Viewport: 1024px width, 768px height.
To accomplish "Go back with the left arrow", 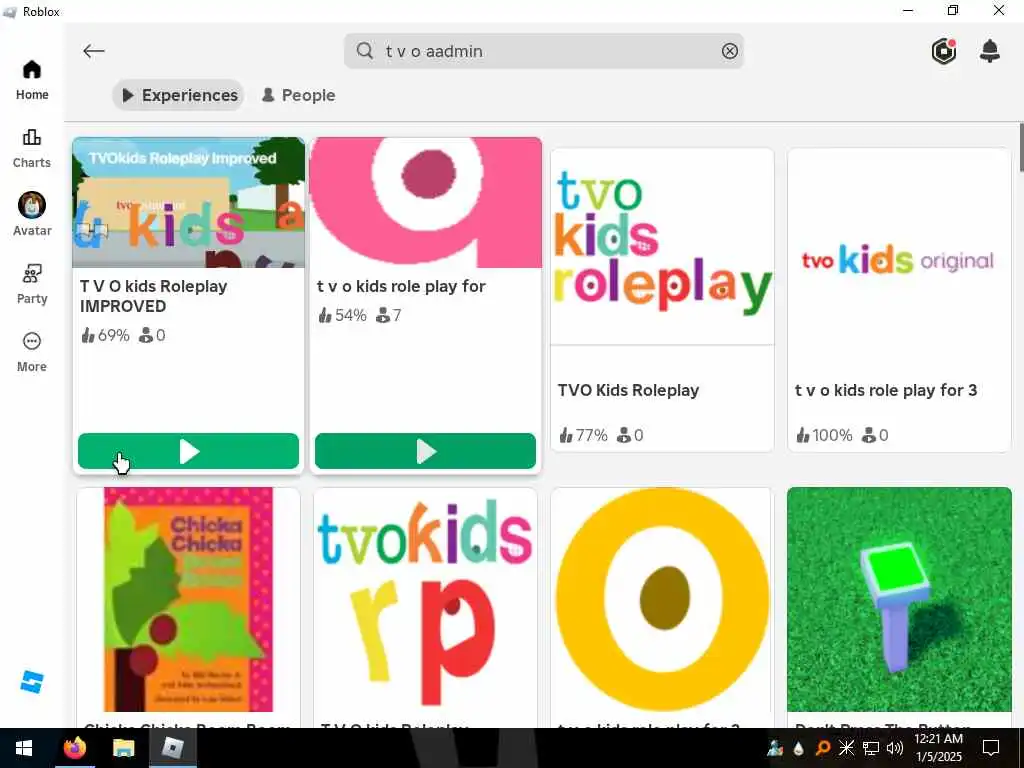I will click(93, 51).
